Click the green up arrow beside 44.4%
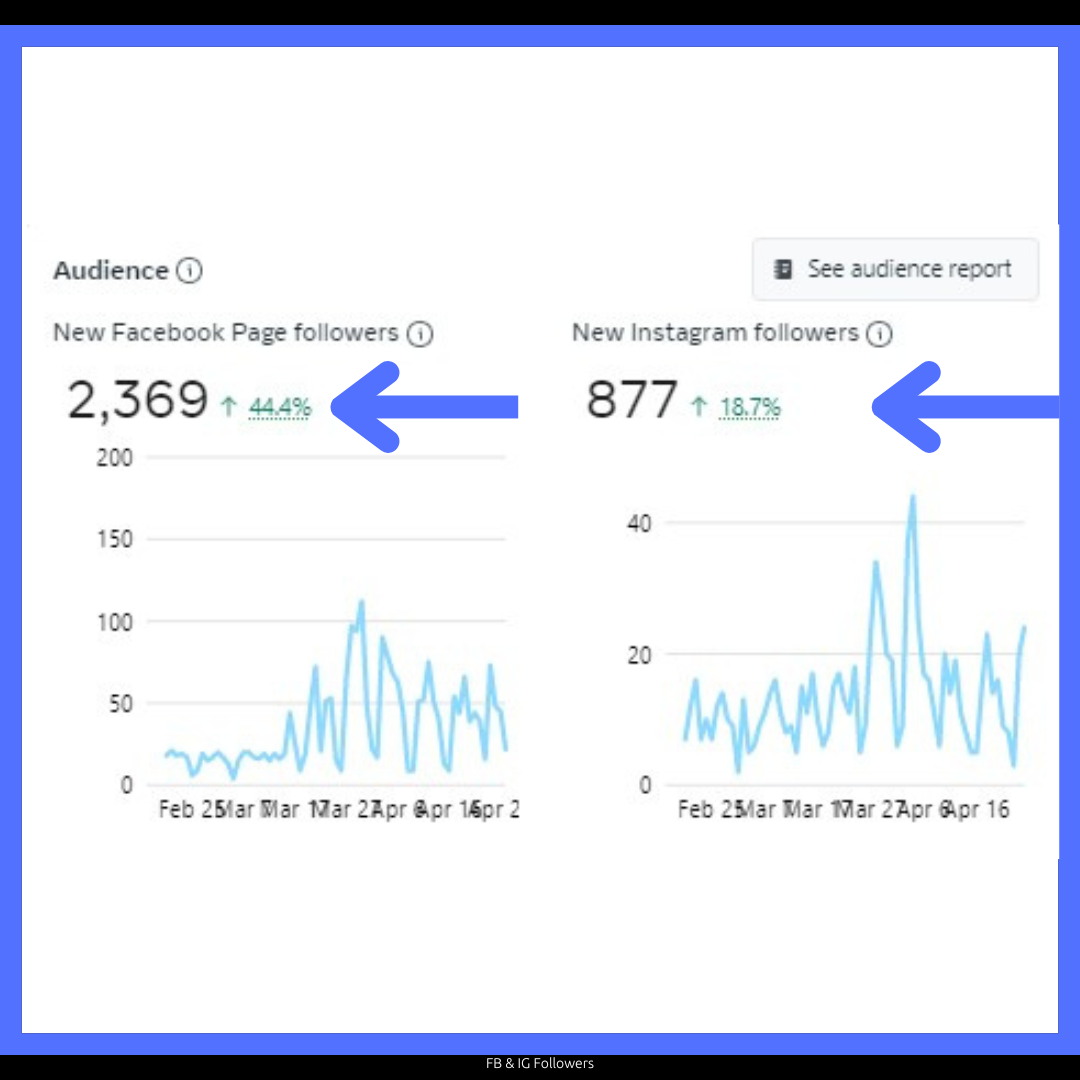The image size is (1080, 1080). [x=229, y=406]
